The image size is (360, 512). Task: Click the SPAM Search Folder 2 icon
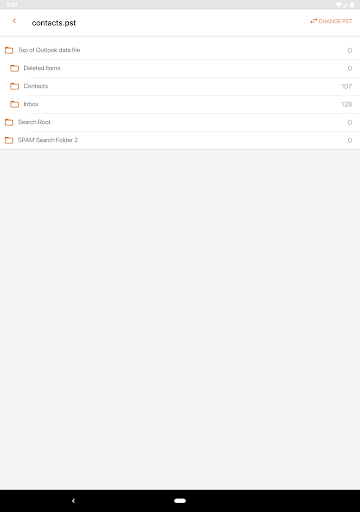click(9, 140)
